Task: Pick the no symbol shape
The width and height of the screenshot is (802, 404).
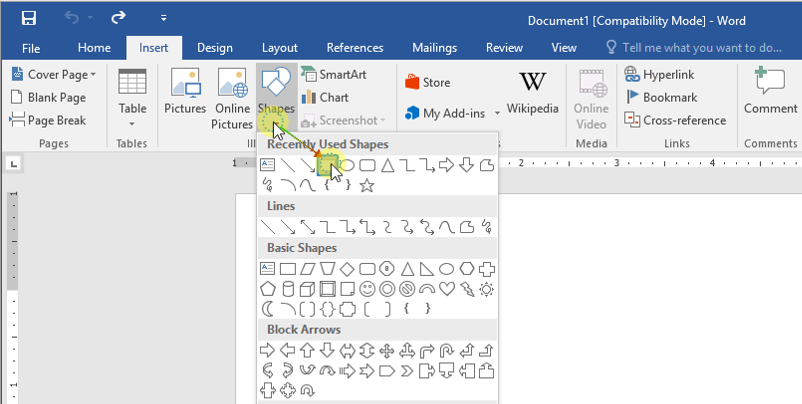Action: pos(407,289)
